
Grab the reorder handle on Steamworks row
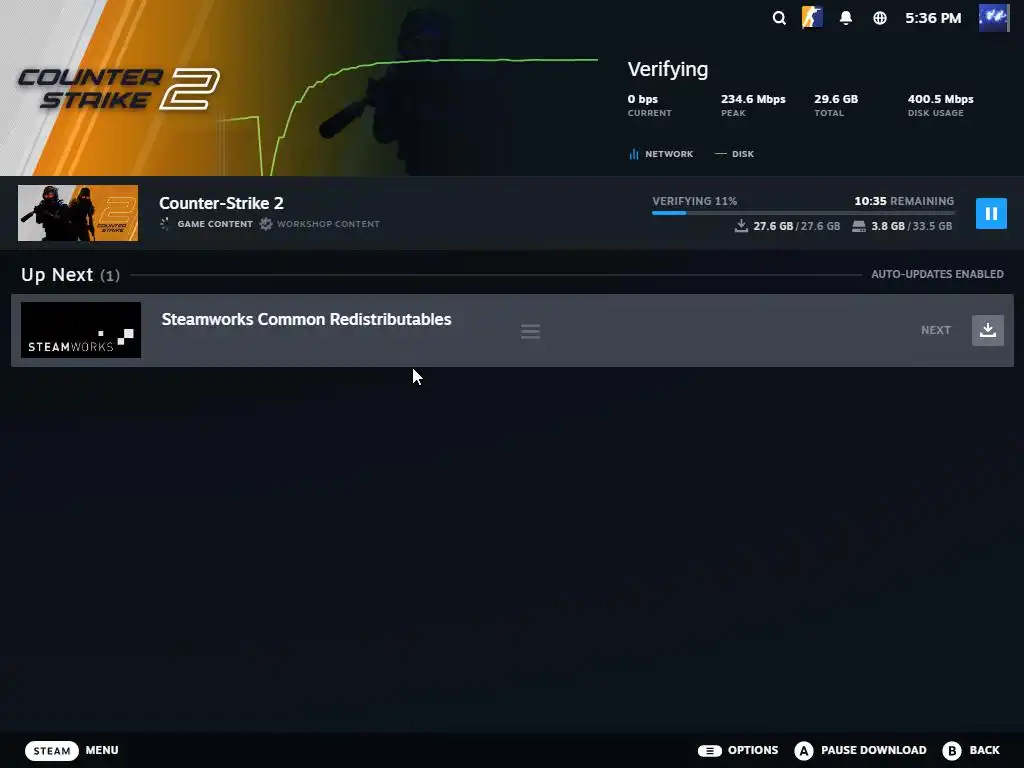[x=530, y=332]
